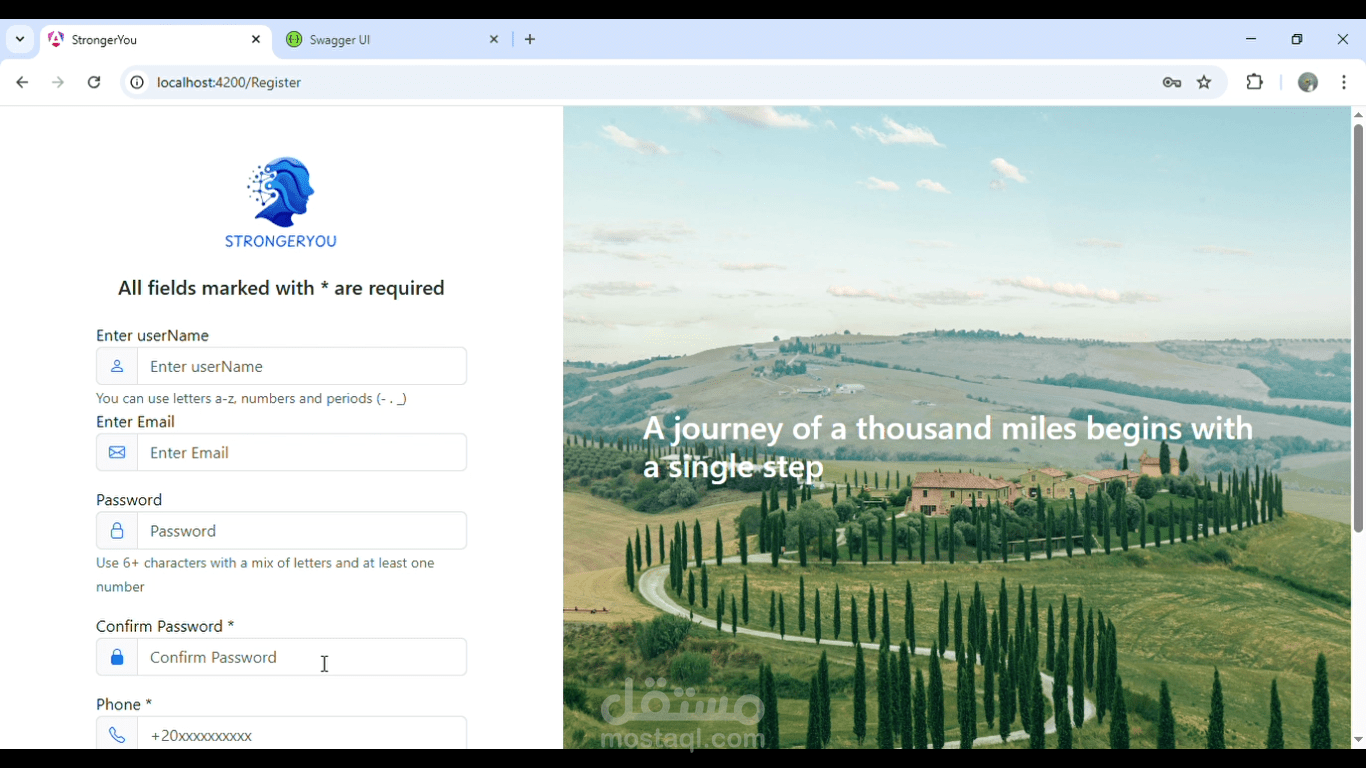Bookmark this page with the star icon
The image size is (1366, 768).
coord(1204,82)
